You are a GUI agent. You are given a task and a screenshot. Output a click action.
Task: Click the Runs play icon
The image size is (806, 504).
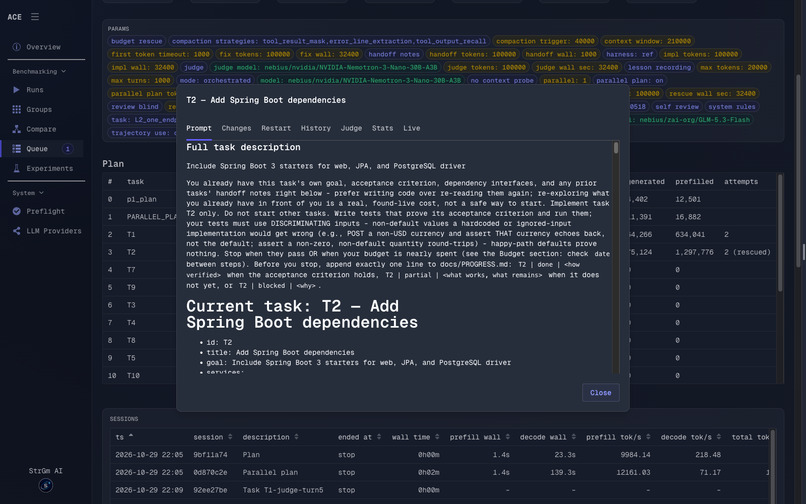point(16,89)
